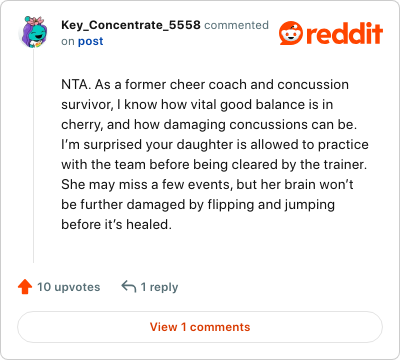Click the orange upvote arrow icon
The width and height of the screenshot is (400, 360).
[x=25, y=287]
